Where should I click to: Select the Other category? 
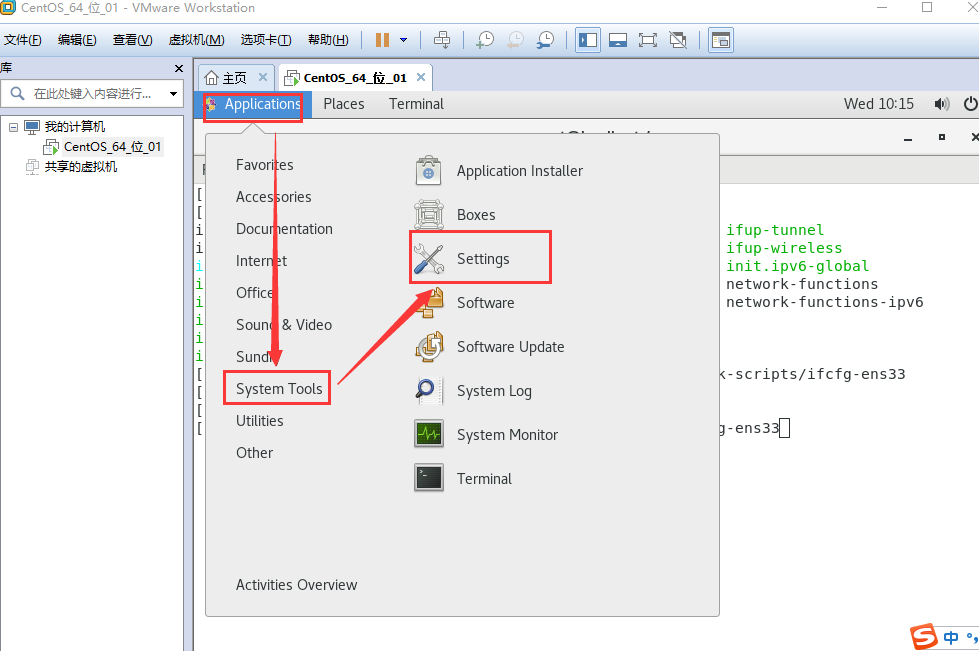point(255,453)
